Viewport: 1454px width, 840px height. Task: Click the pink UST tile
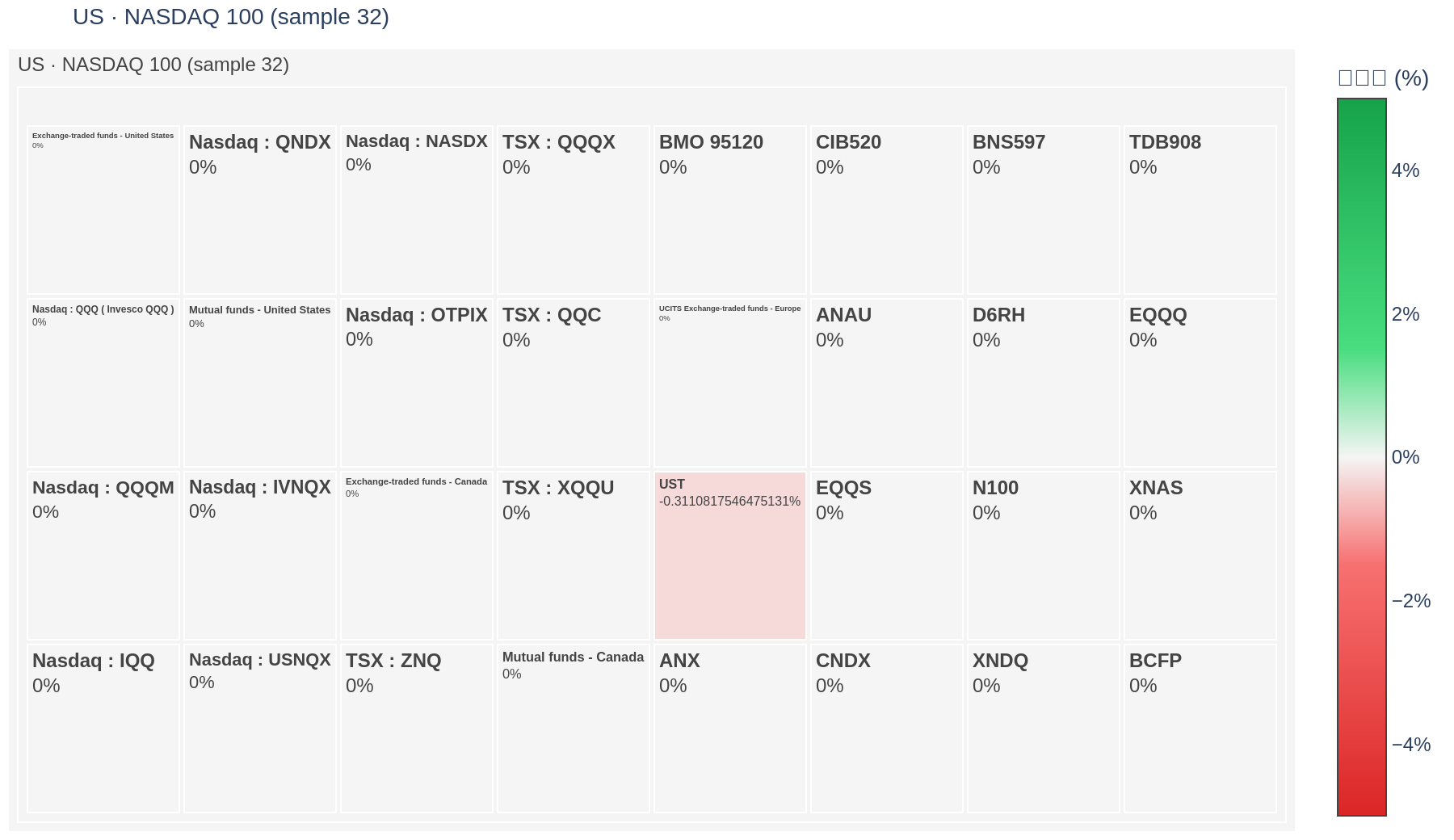(730, 556)
